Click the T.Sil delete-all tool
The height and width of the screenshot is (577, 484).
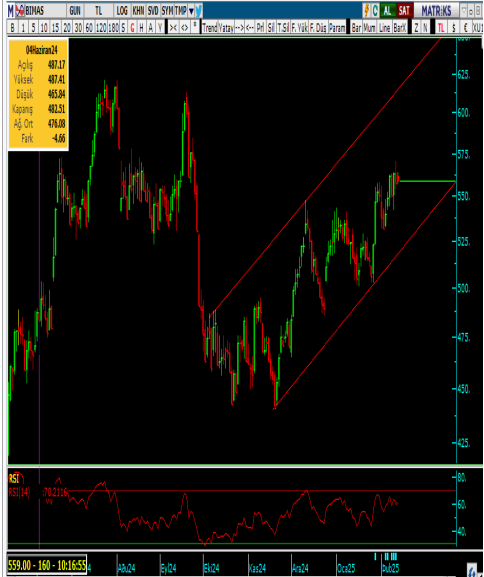pyautogui.click(x=283, y=27)
